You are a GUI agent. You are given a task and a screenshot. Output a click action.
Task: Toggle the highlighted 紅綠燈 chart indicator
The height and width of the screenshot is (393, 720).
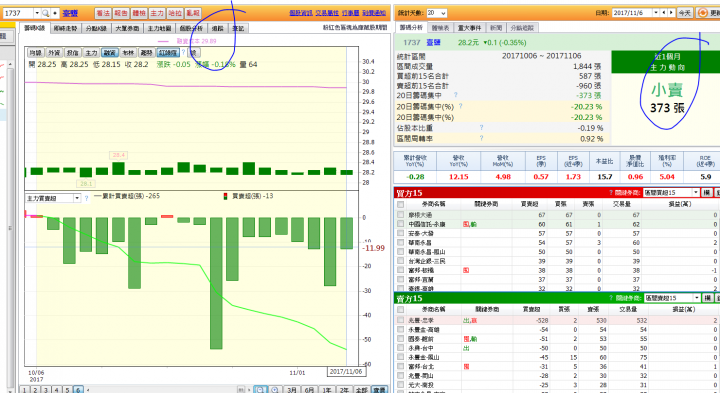tap(168, 53)
